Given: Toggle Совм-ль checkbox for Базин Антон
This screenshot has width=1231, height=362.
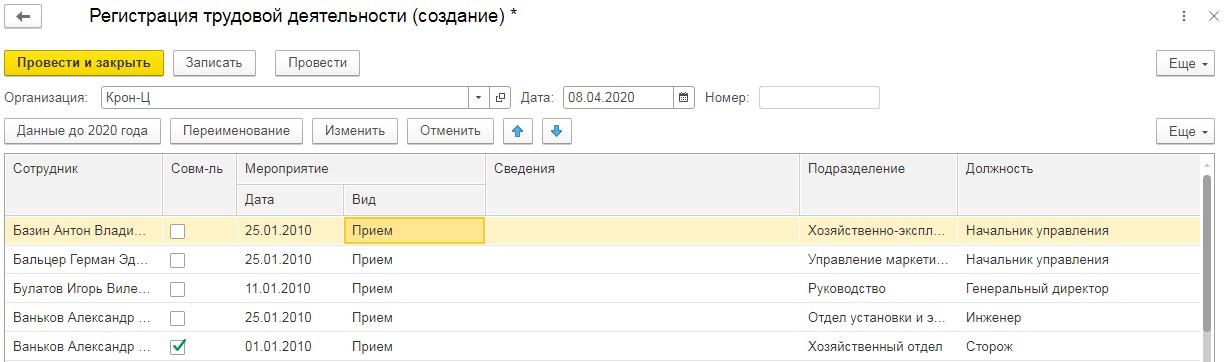Looking at the screenshot, I should click(178, 231).
